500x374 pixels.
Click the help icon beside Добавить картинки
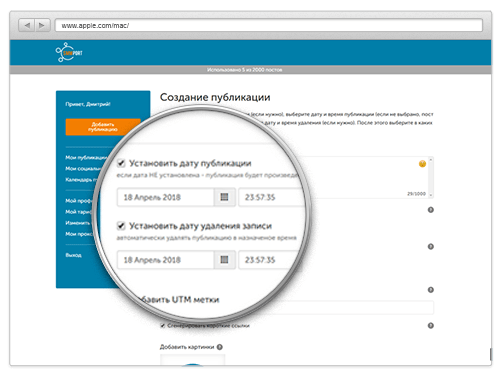[x=220, y=347]
